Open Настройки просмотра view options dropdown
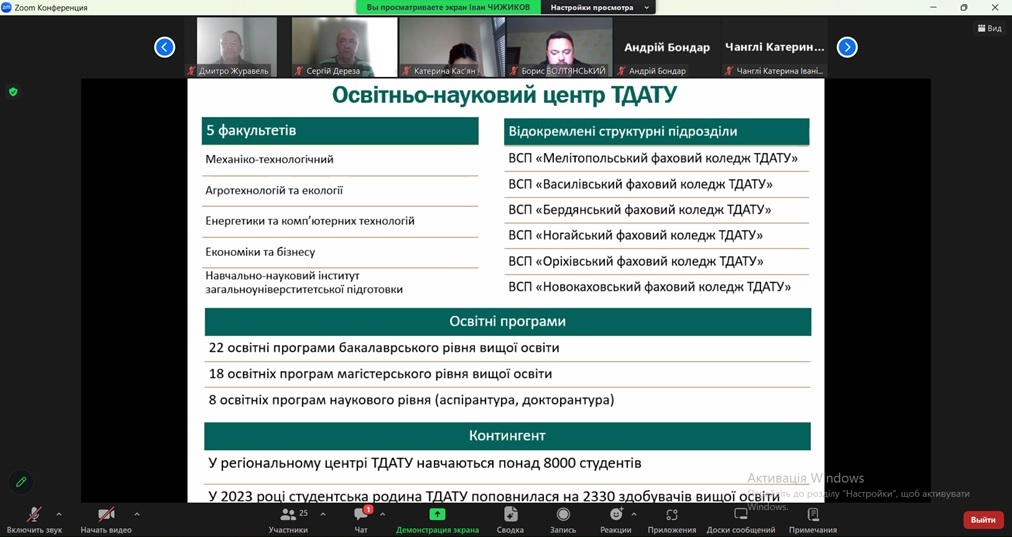Screen dimensions: 1012x537 click(600, 8)
